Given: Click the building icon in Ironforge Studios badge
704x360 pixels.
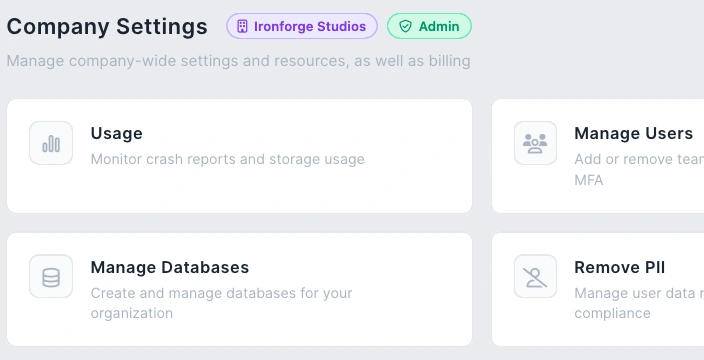Looking at the screenshot, I should pos(242,26).
